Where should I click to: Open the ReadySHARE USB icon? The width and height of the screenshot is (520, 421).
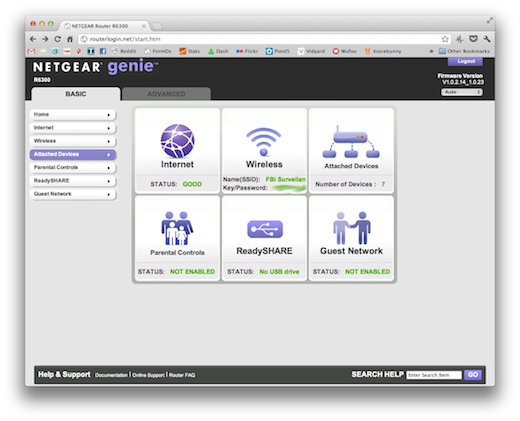click(x=265, y=229)
